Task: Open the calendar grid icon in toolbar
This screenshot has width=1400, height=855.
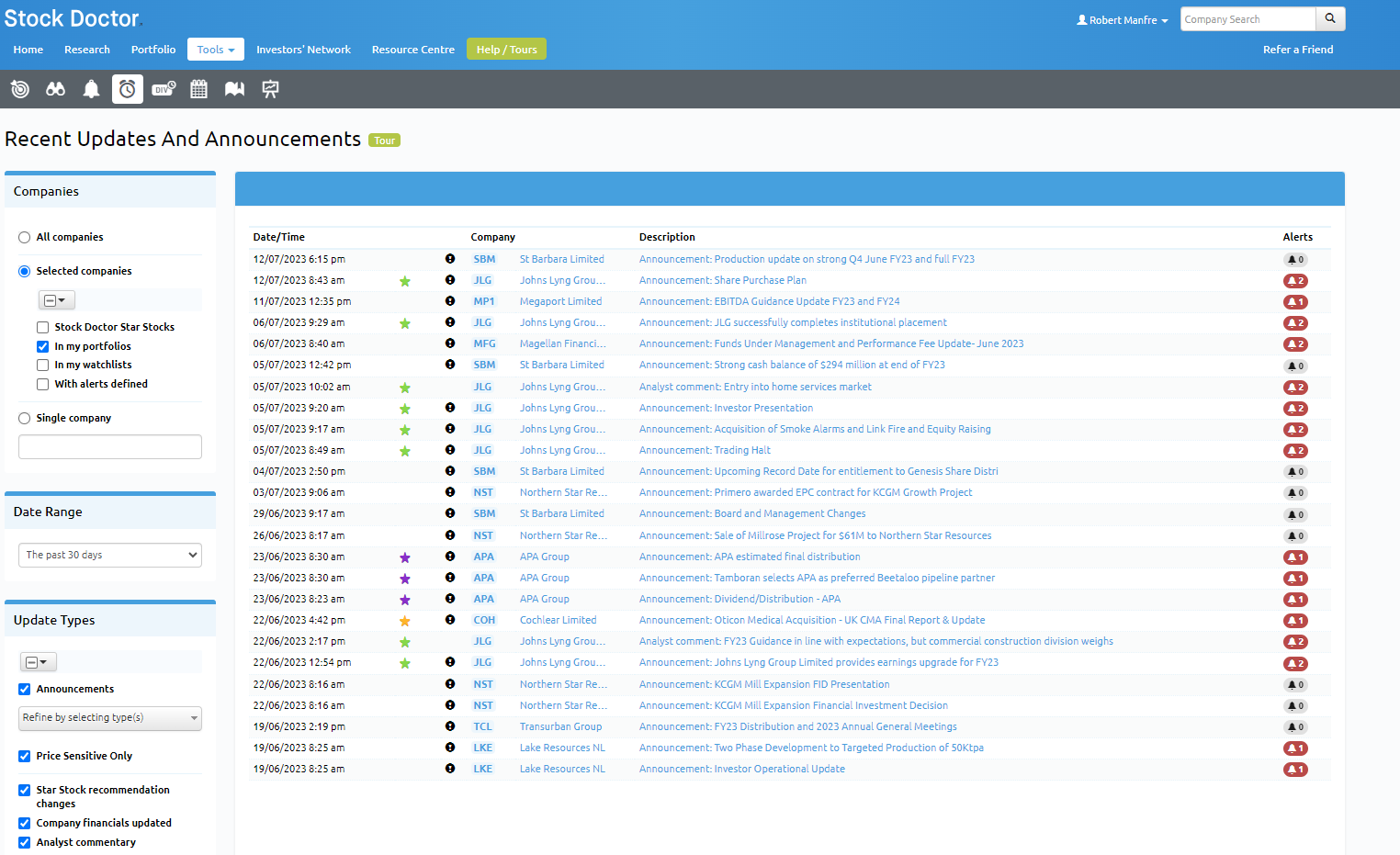Action: (198, 89)
